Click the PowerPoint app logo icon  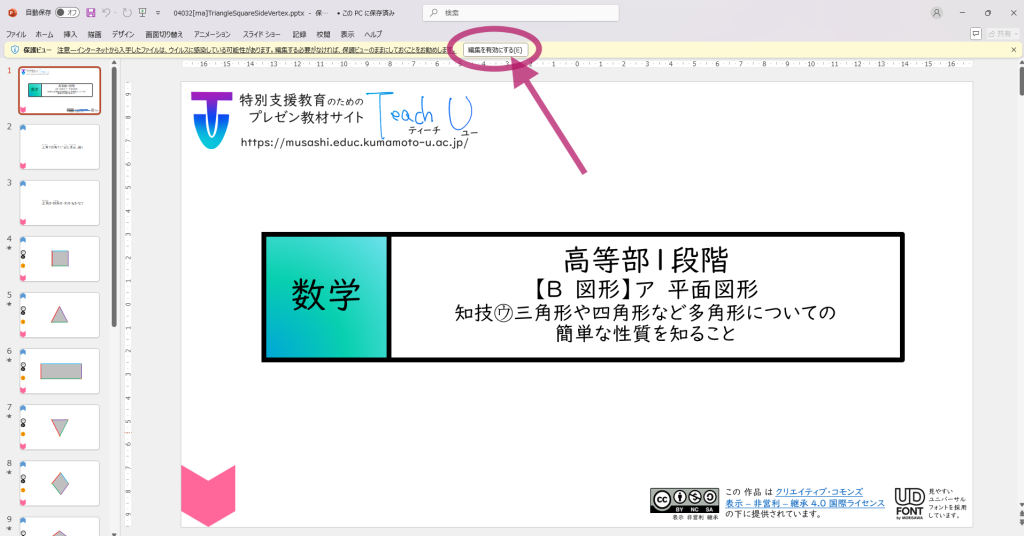[12, 13]
